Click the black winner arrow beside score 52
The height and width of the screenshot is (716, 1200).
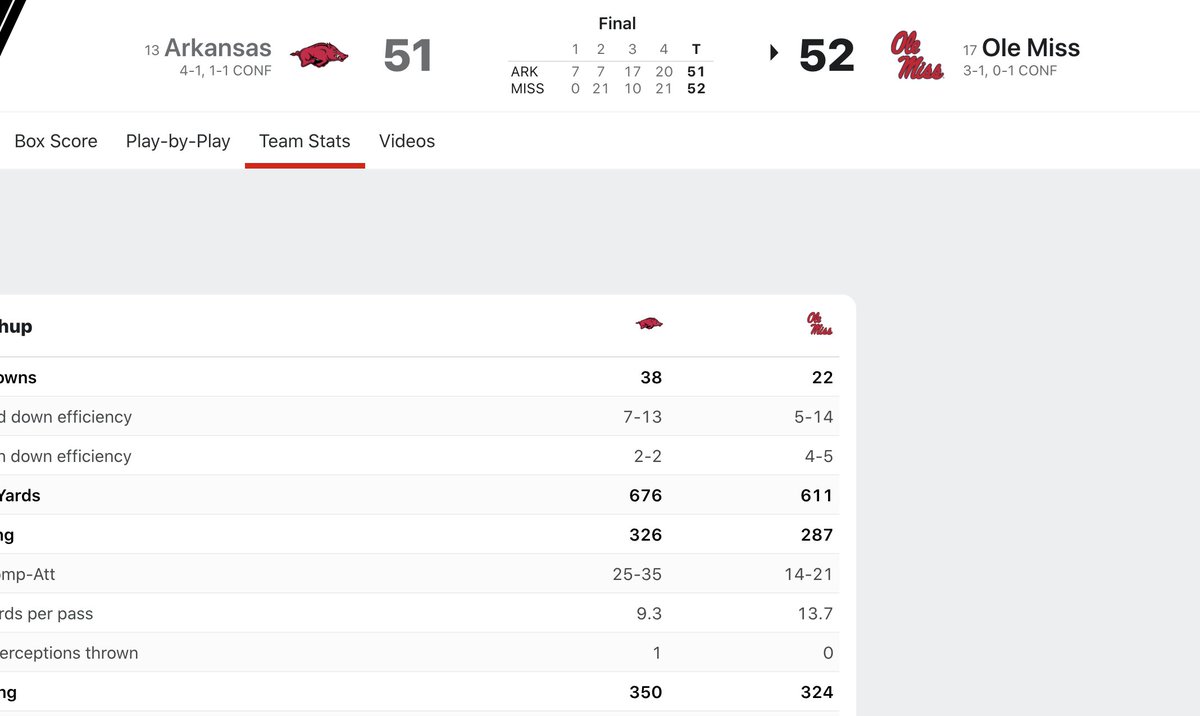[774, 54]
